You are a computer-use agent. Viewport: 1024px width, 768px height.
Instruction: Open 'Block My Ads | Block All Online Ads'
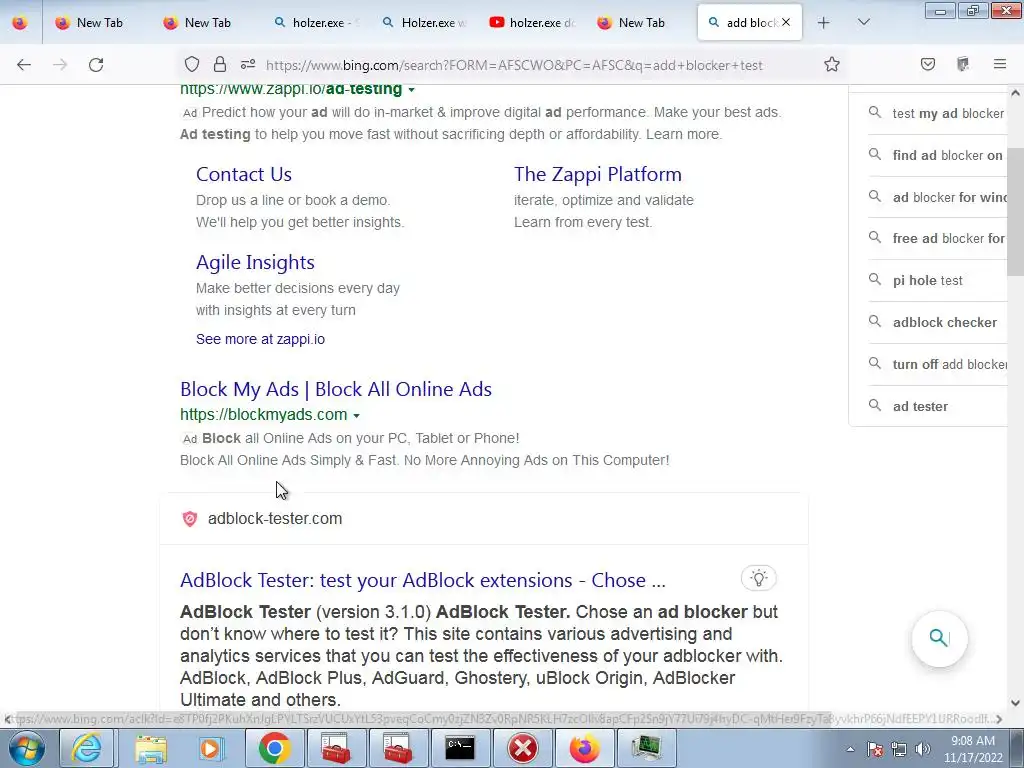point(336,389)
